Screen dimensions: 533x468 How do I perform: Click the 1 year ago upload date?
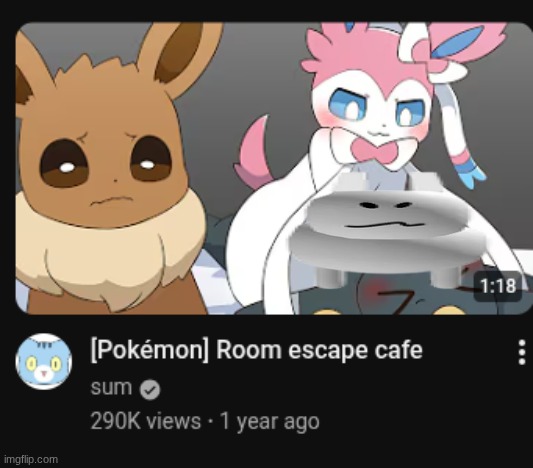tap(270, 421)
